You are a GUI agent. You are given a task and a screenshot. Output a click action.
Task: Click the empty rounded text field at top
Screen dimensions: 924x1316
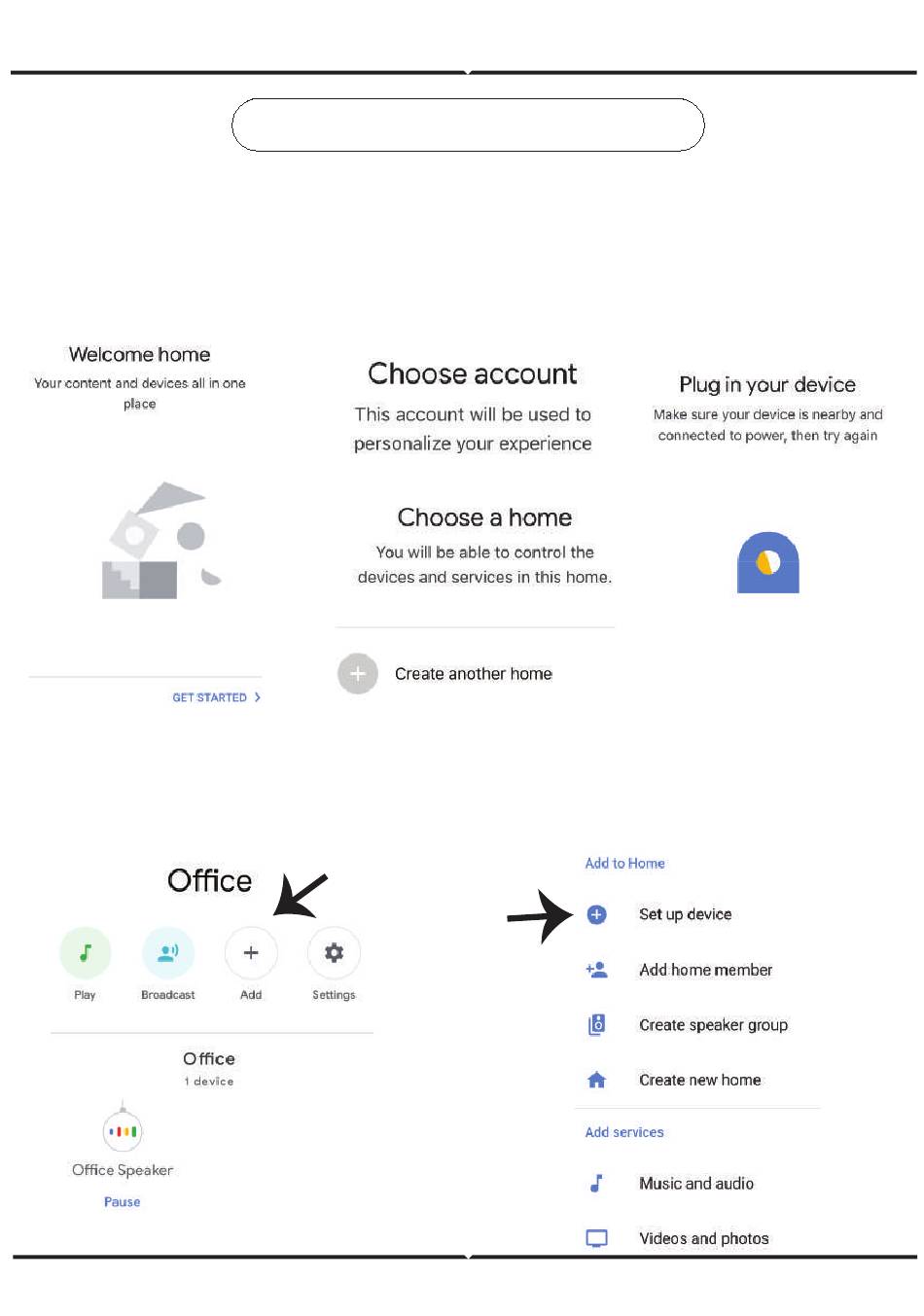pos(468,124)
